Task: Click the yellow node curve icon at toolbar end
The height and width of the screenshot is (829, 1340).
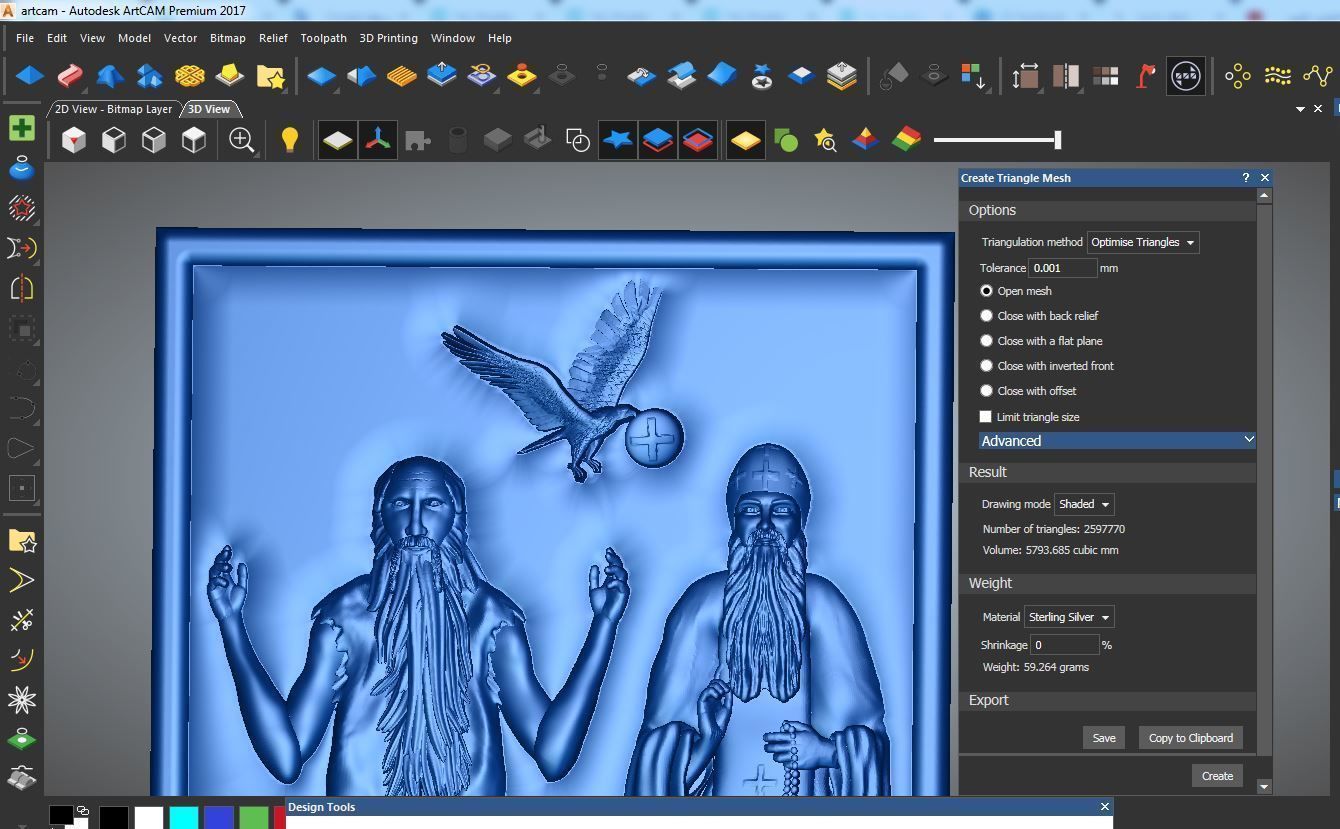Action: click(1318, 76)
